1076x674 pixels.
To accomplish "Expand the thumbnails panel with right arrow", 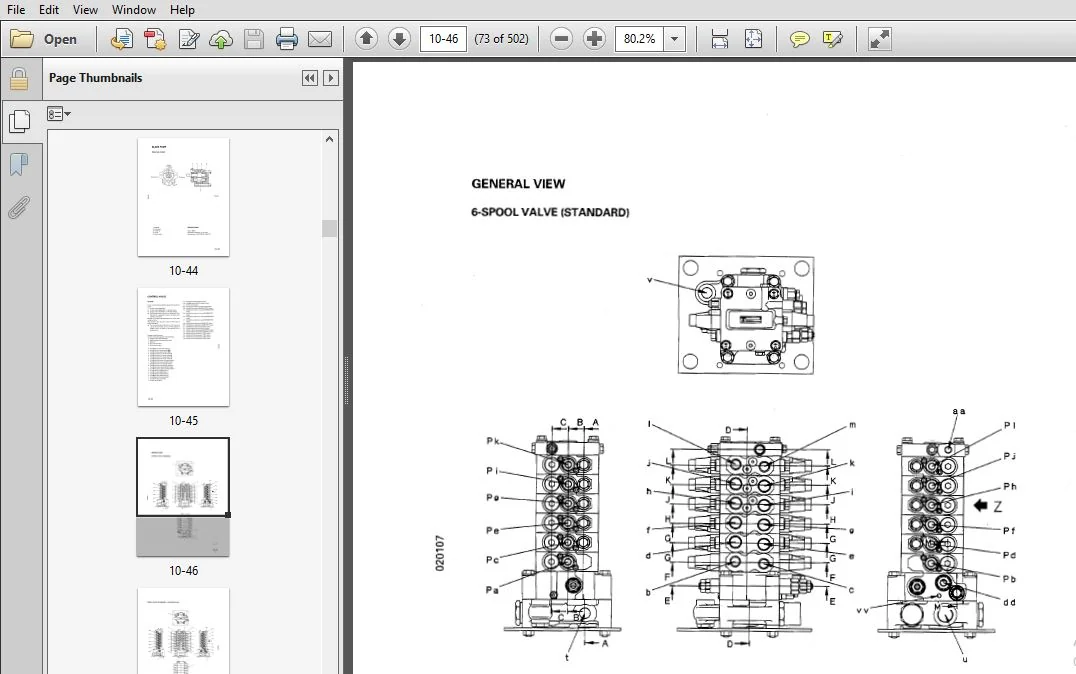I will pos(331,78).
